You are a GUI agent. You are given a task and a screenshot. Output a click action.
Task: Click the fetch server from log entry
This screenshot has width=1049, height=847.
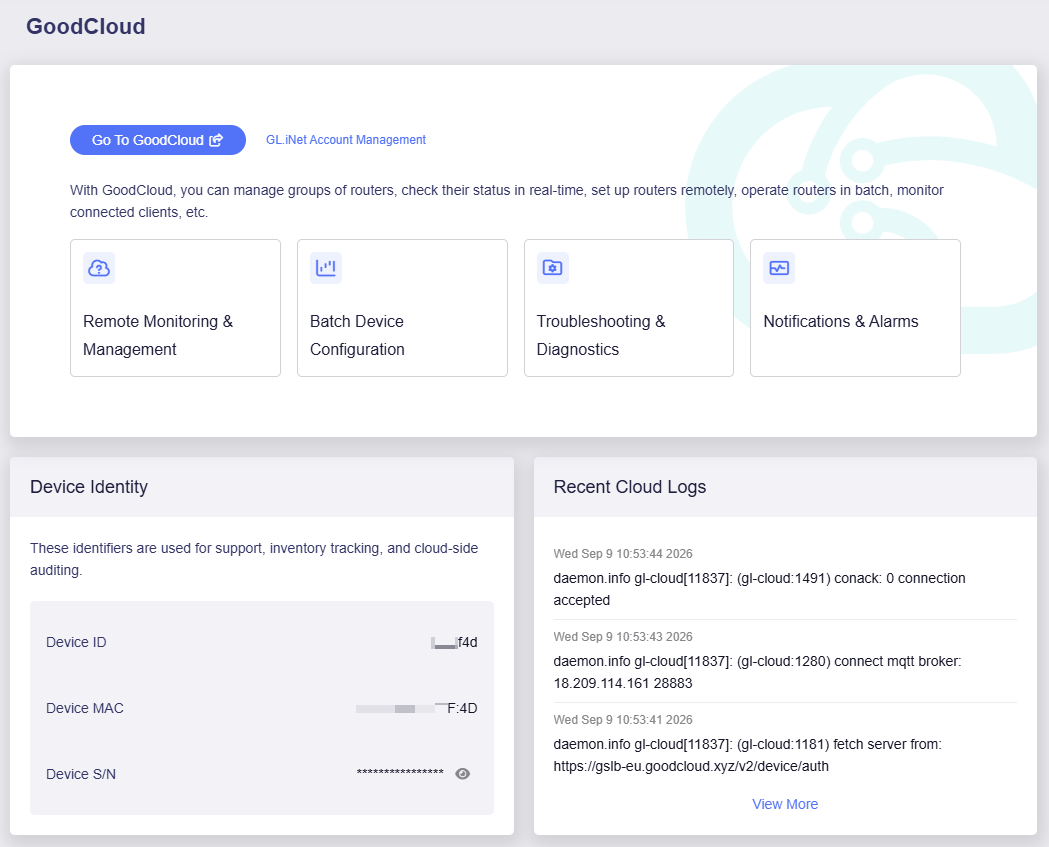747,755
